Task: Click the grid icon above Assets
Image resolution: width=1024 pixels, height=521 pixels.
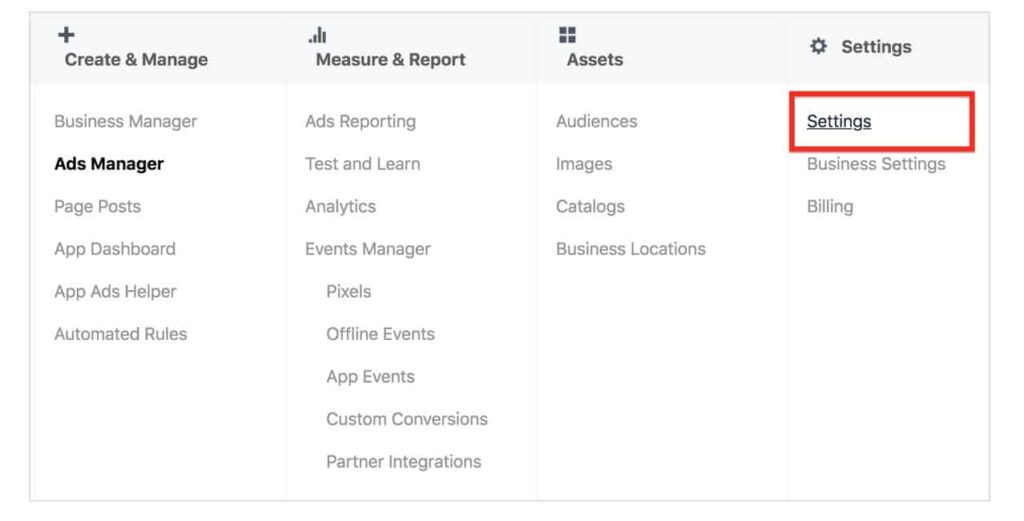Action: [568, 35]
